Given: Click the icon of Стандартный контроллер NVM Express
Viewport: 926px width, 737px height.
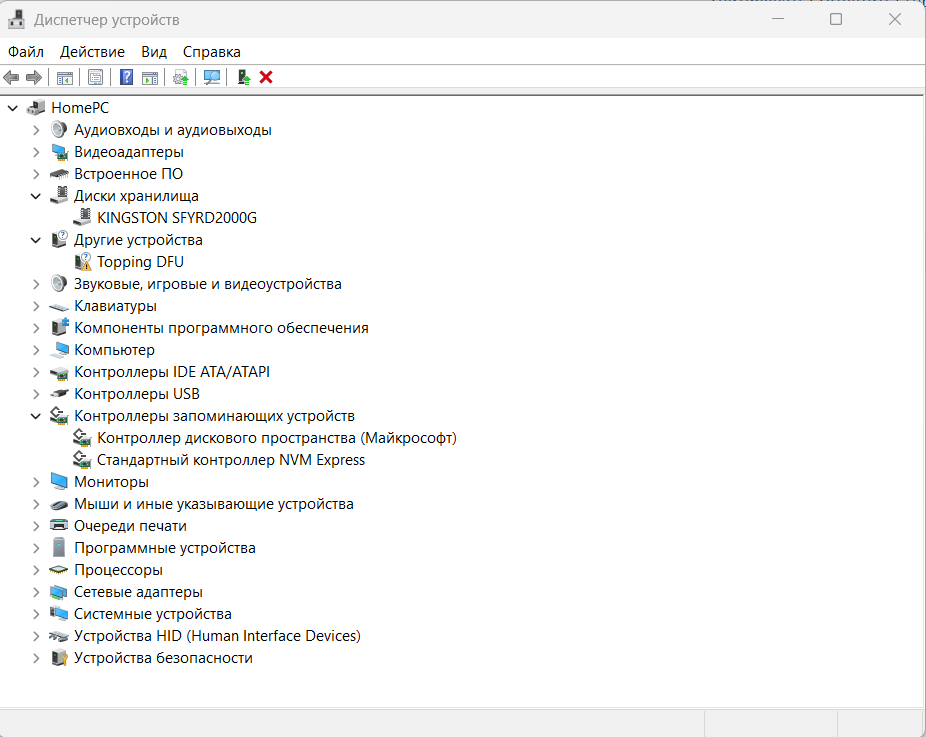Looking at the screenshot, I should (x=82, y=459).
